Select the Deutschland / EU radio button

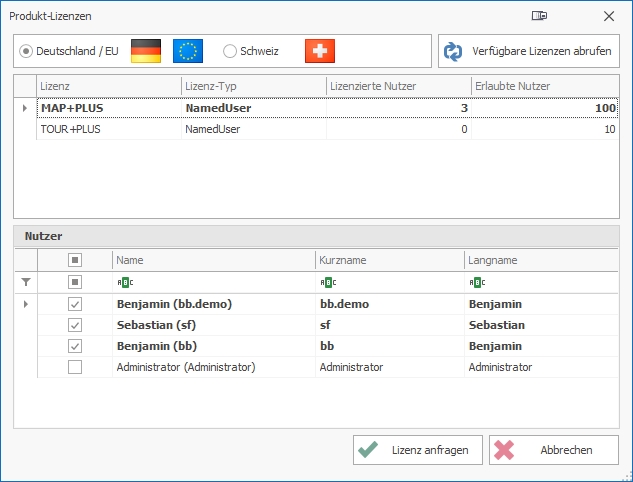27,51
